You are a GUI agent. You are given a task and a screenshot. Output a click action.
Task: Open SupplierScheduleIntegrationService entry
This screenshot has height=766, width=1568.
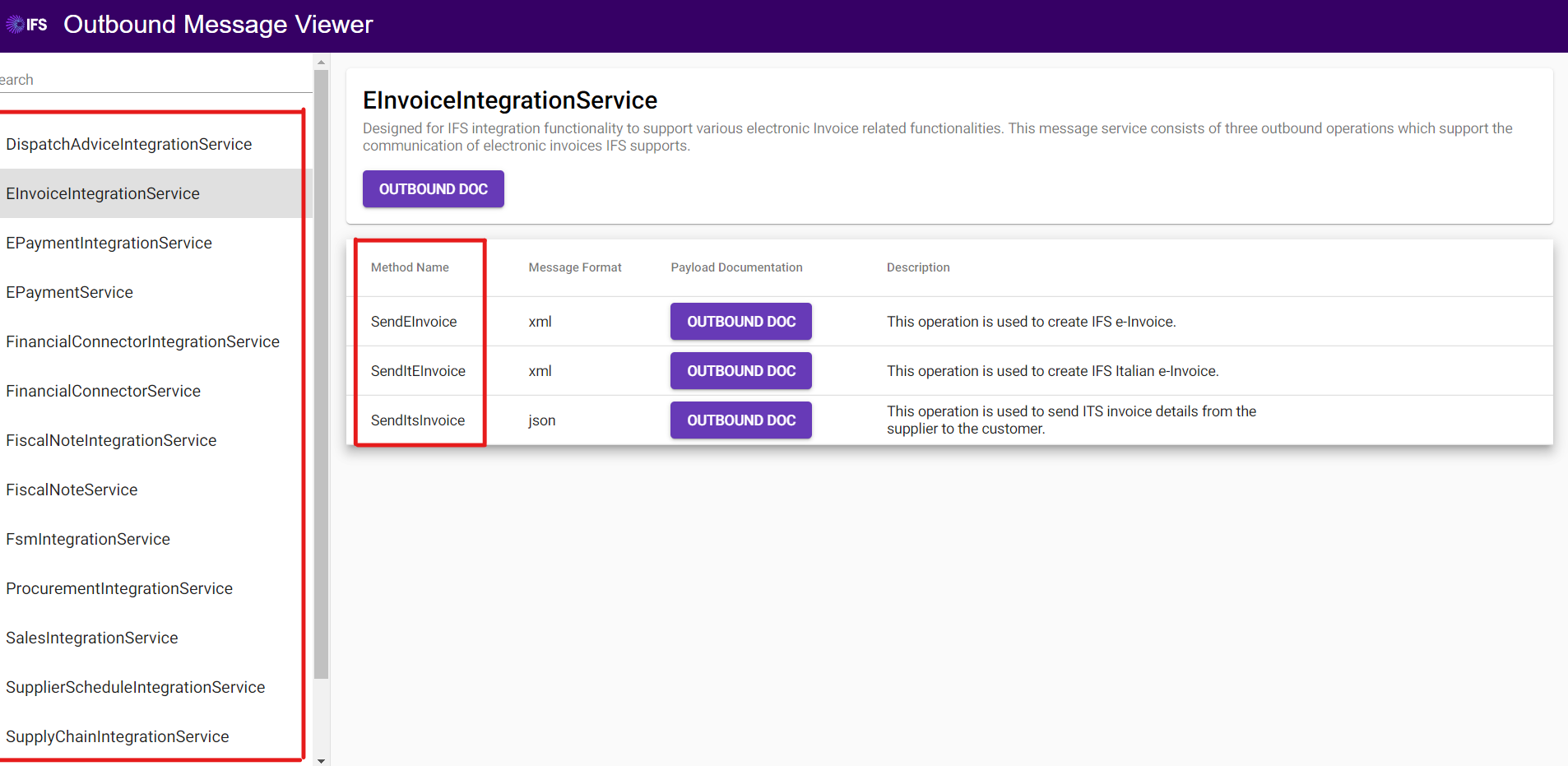135,688
